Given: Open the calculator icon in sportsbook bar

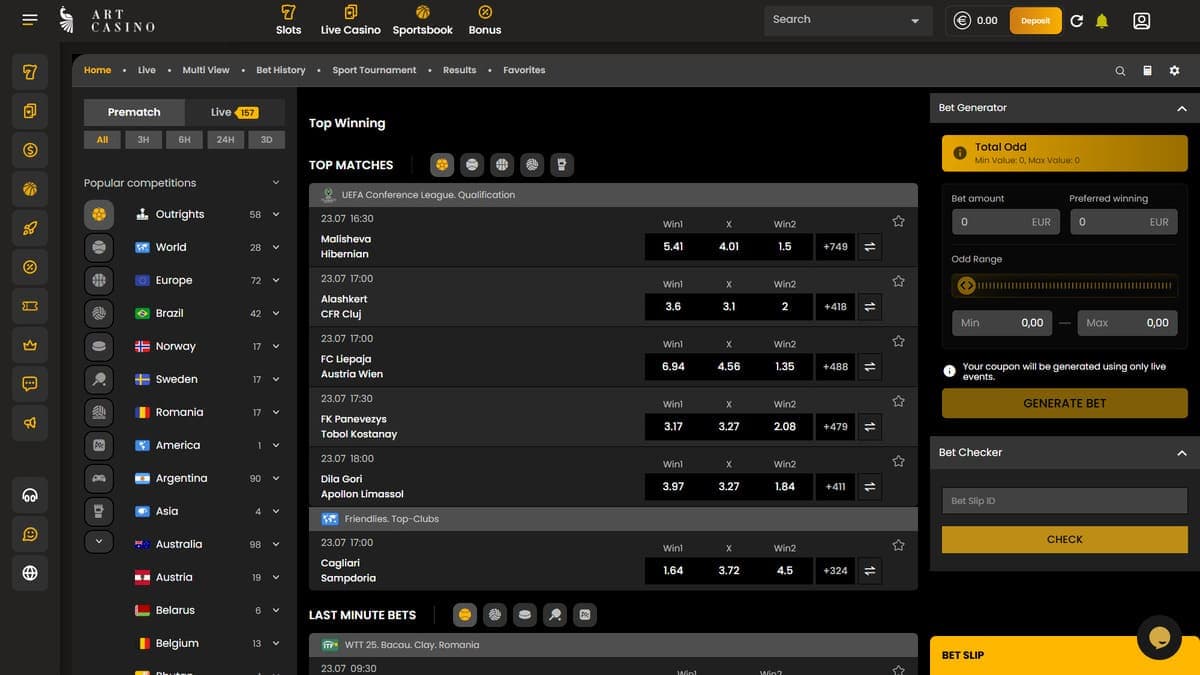Looking at the screenshot, I should click(x=1147, y=71).
